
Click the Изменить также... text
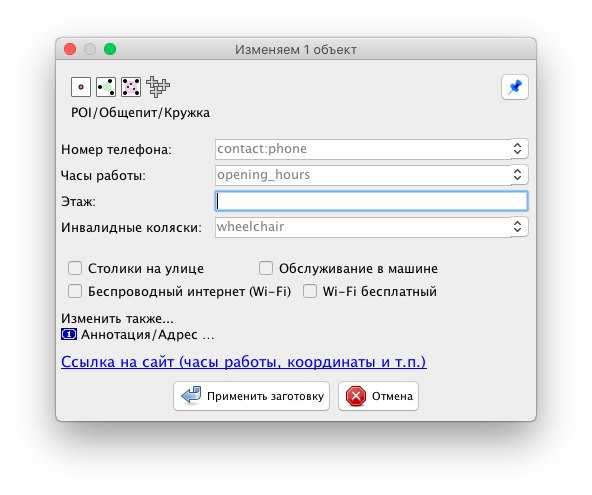117,319
